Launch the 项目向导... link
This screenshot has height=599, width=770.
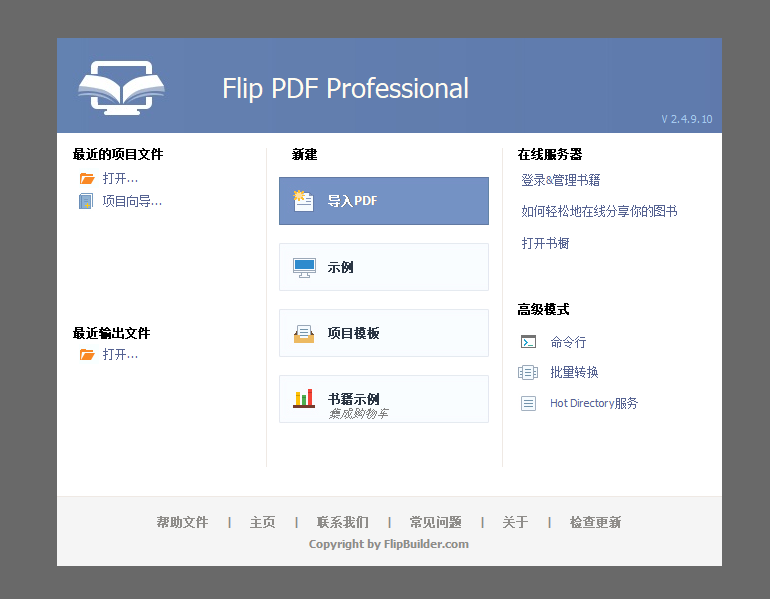pos(132,201)
